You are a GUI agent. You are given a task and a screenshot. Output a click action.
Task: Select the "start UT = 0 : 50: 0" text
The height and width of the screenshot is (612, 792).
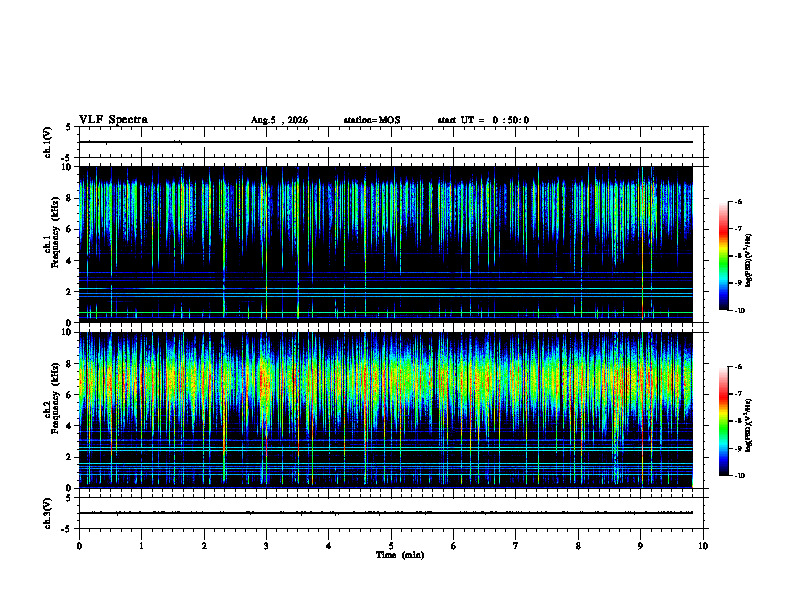pos(483,120)
